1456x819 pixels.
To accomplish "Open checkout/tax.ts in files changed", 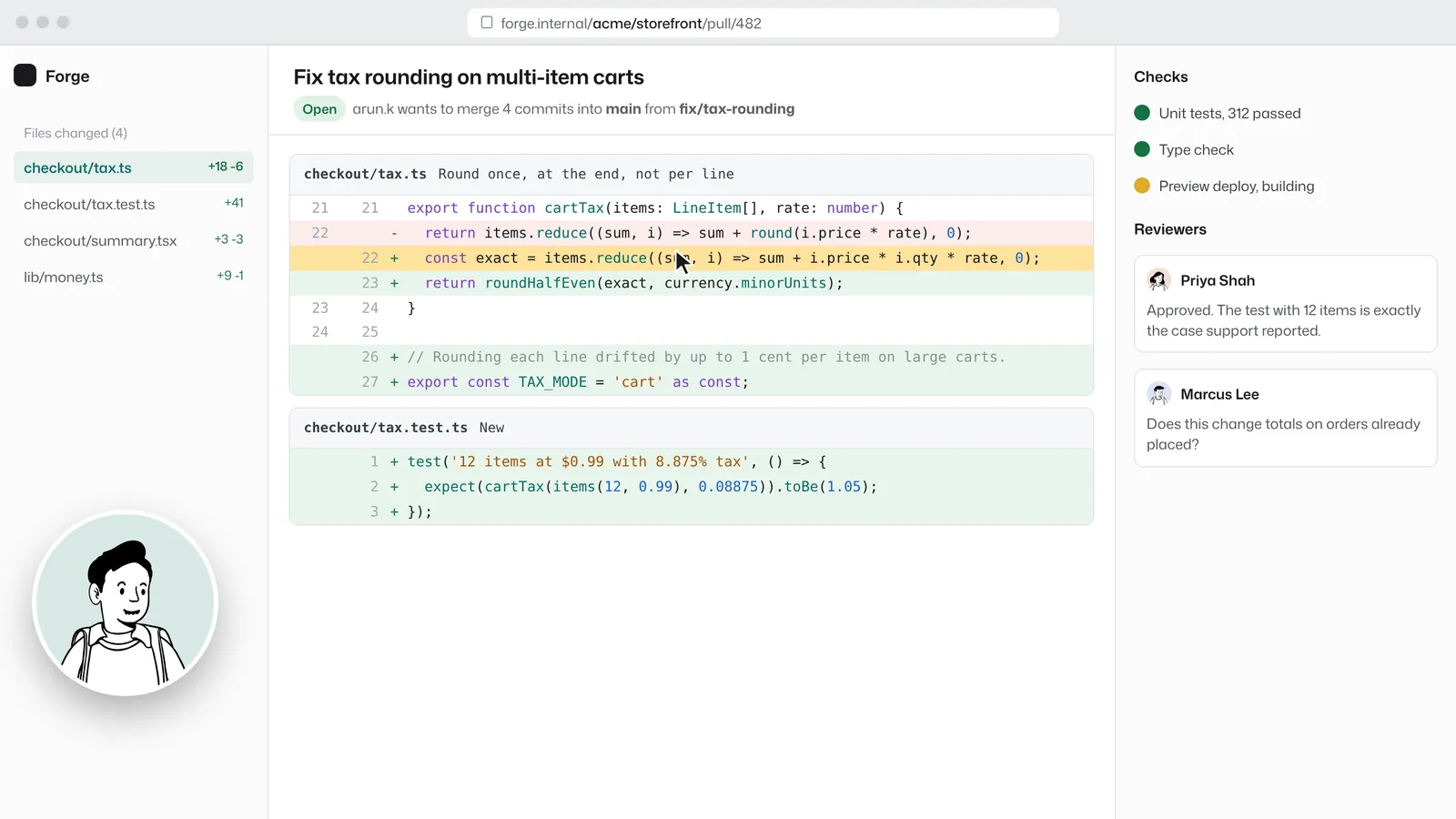I will [133, 167].
